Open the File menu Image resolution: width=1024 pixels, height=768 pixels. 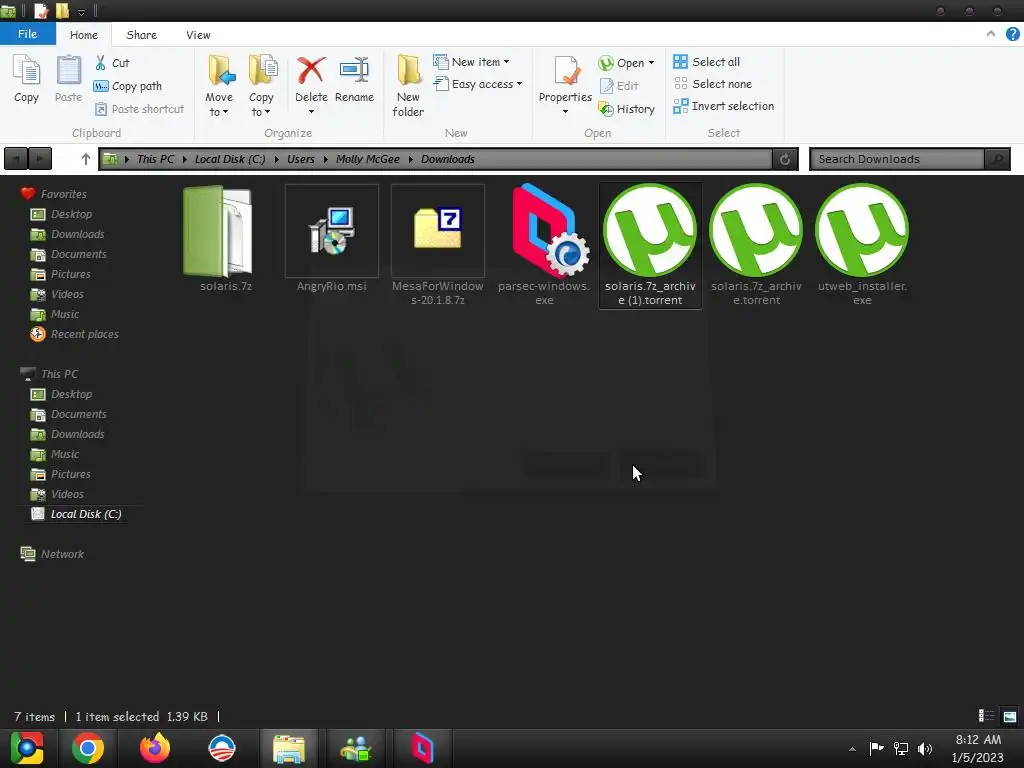[27, 34]
